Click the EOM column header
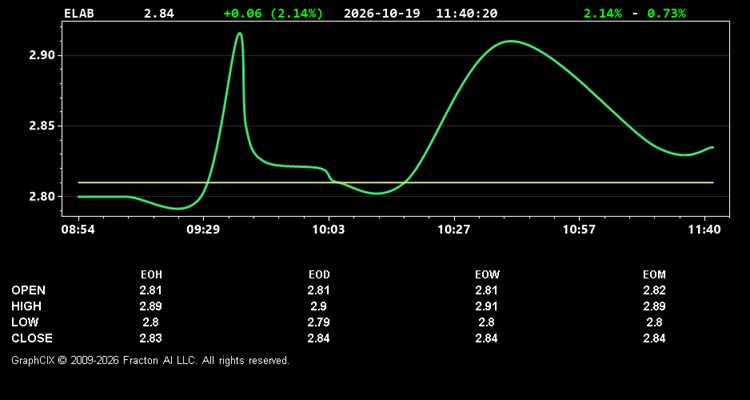Screen dimensions: 750x400 click(x=654, y=275)
